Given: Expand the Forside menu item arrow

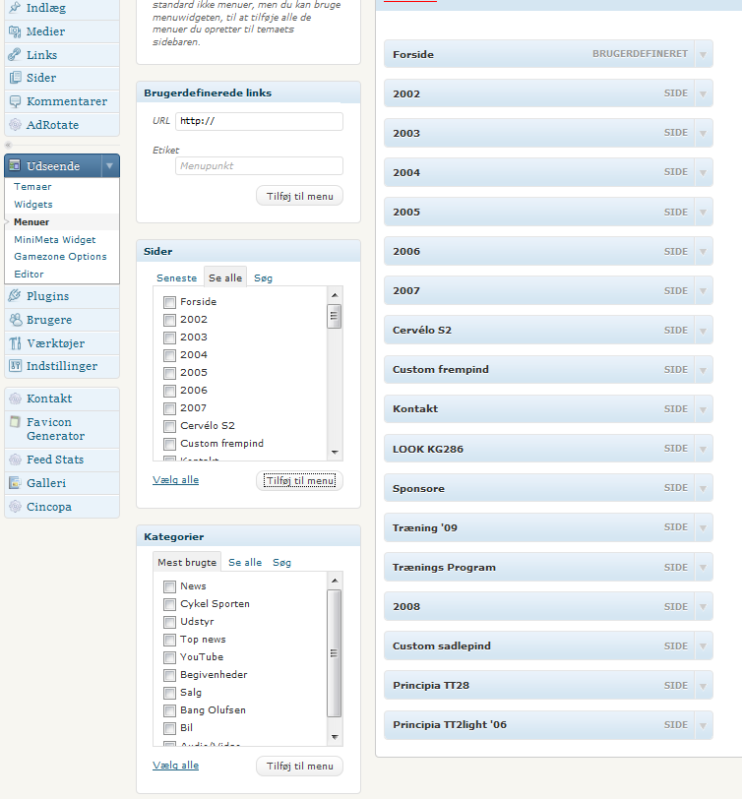Looking at the screenshot, I should point(703,55).
